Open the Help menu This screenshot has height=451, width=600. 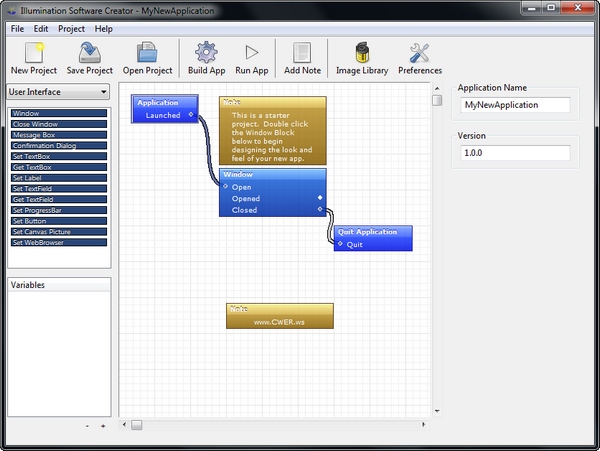click(104, 29)
